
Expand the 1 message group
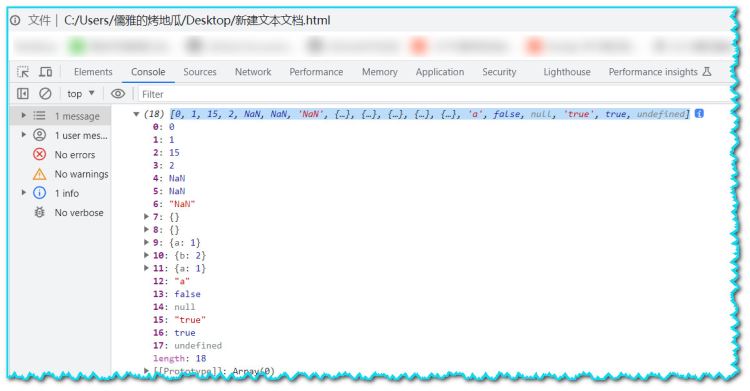coord(23,115)
